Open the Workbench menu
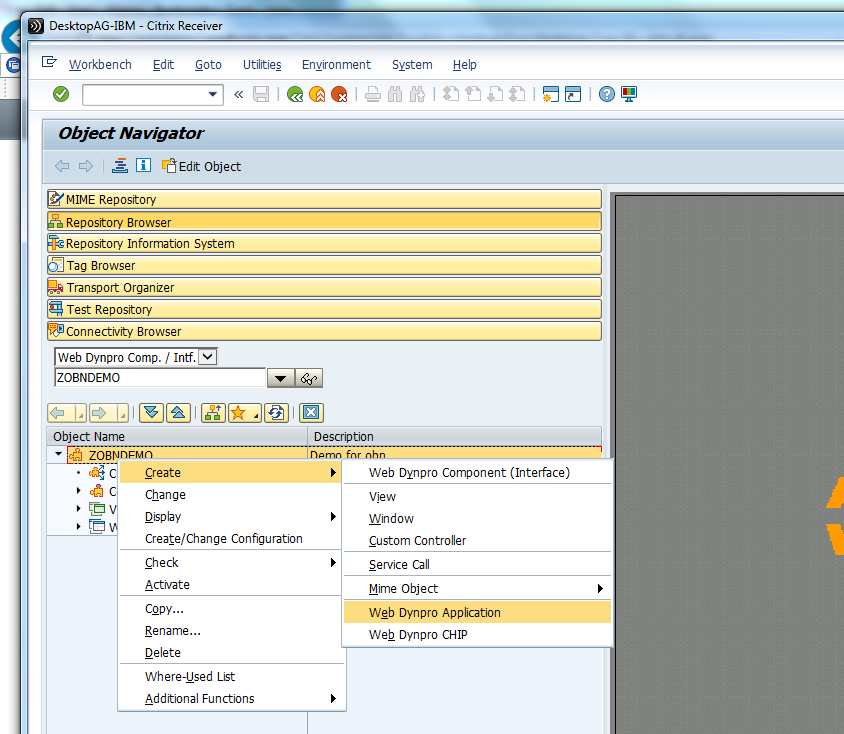This screenshot has height=734, width=844. coord(100,65)
